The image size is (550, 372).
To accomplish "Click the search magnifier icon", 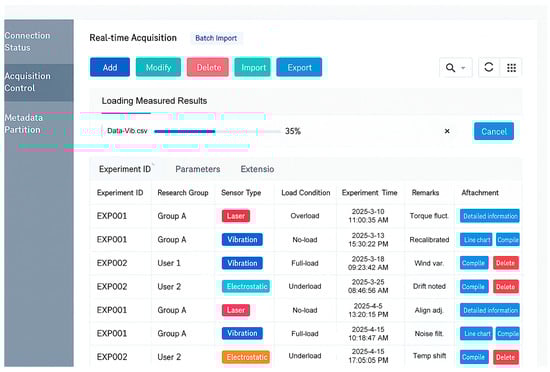I will tap(450, 67).
